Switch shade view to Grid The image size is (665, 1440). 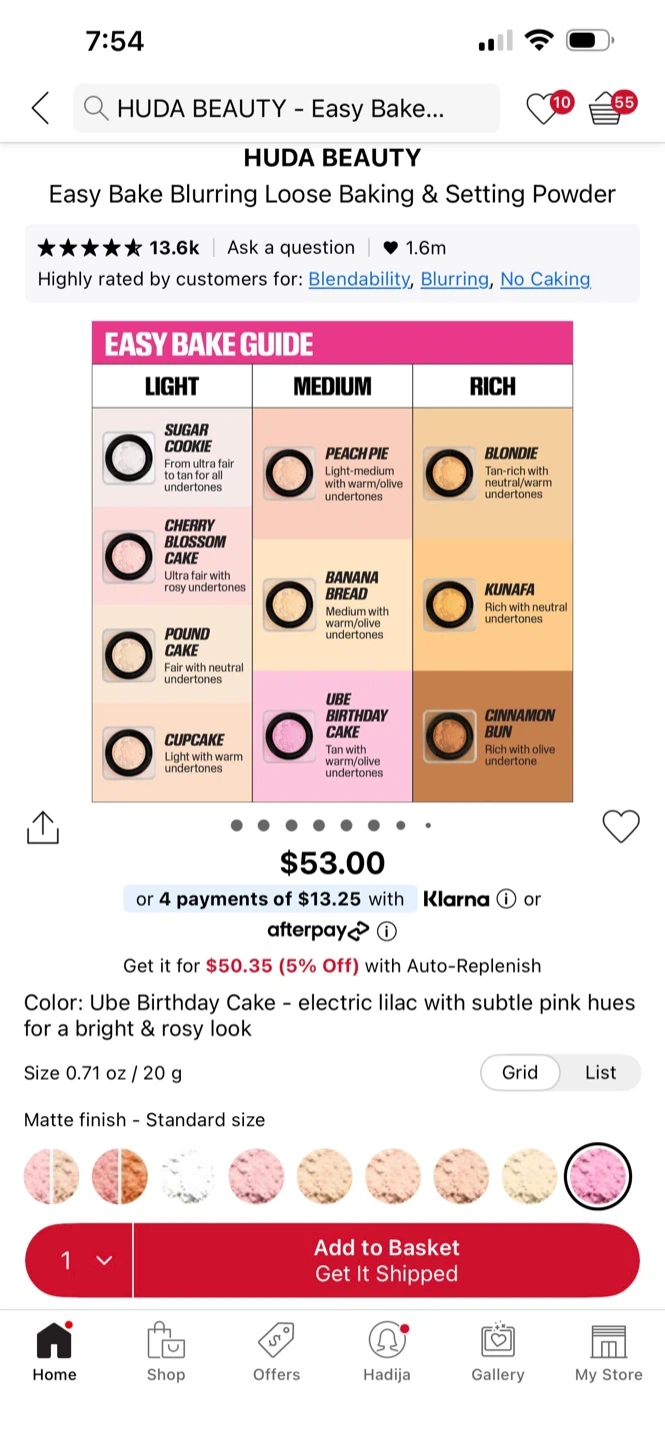pyautogui.click(x=520, y=1072)
